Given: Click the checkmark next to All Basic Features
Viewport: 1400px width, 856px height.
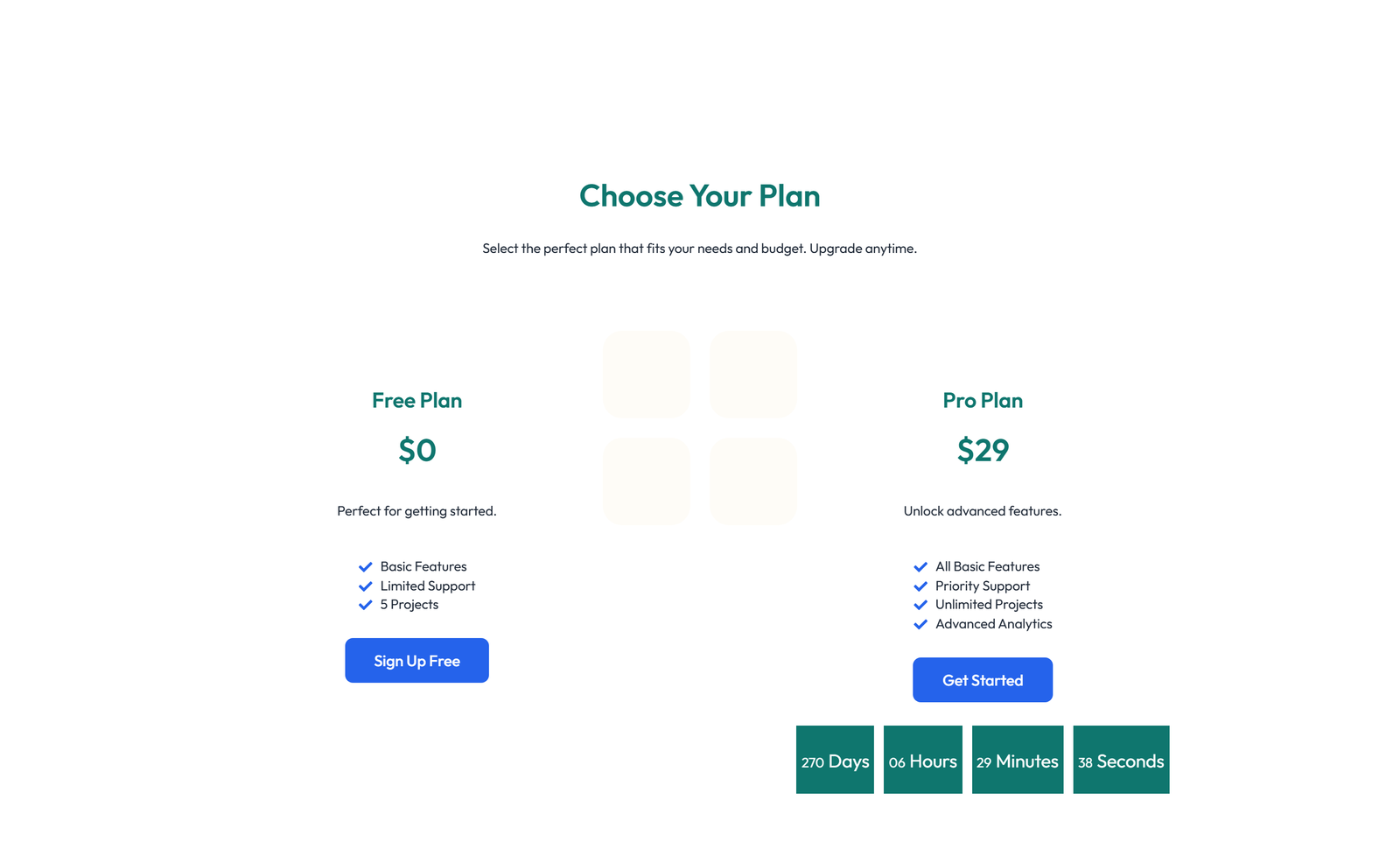Looking at the screenshot, I should [920, 566].
